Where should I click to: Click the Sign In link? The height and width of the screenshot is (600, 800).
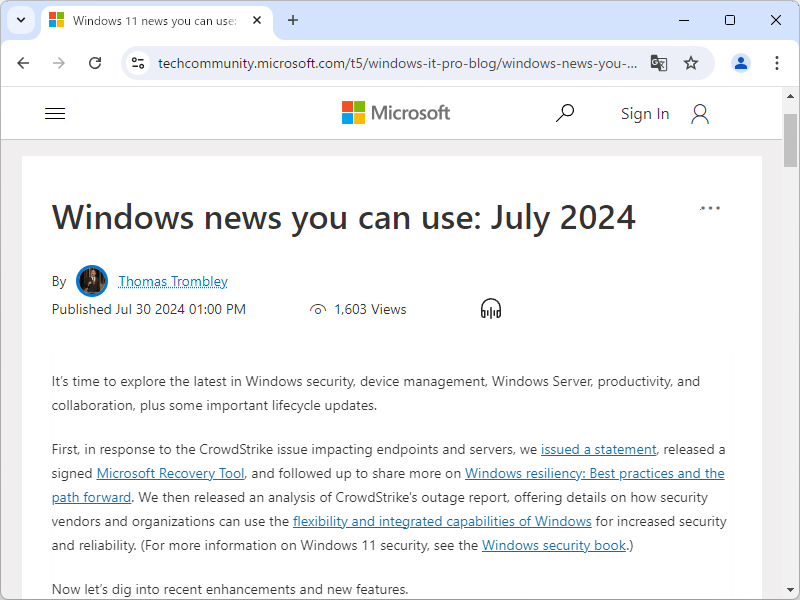click(644, 113)
